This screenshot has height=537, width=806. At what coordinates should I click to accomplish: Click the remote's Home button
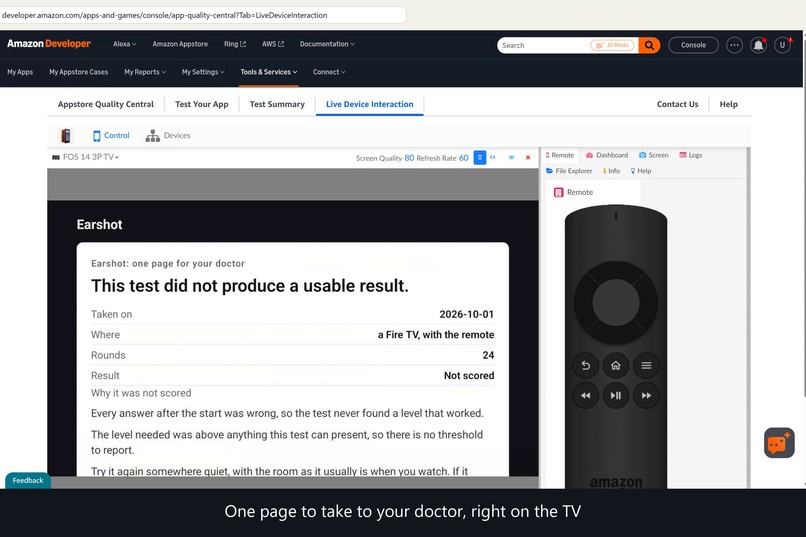pos(616,365)
